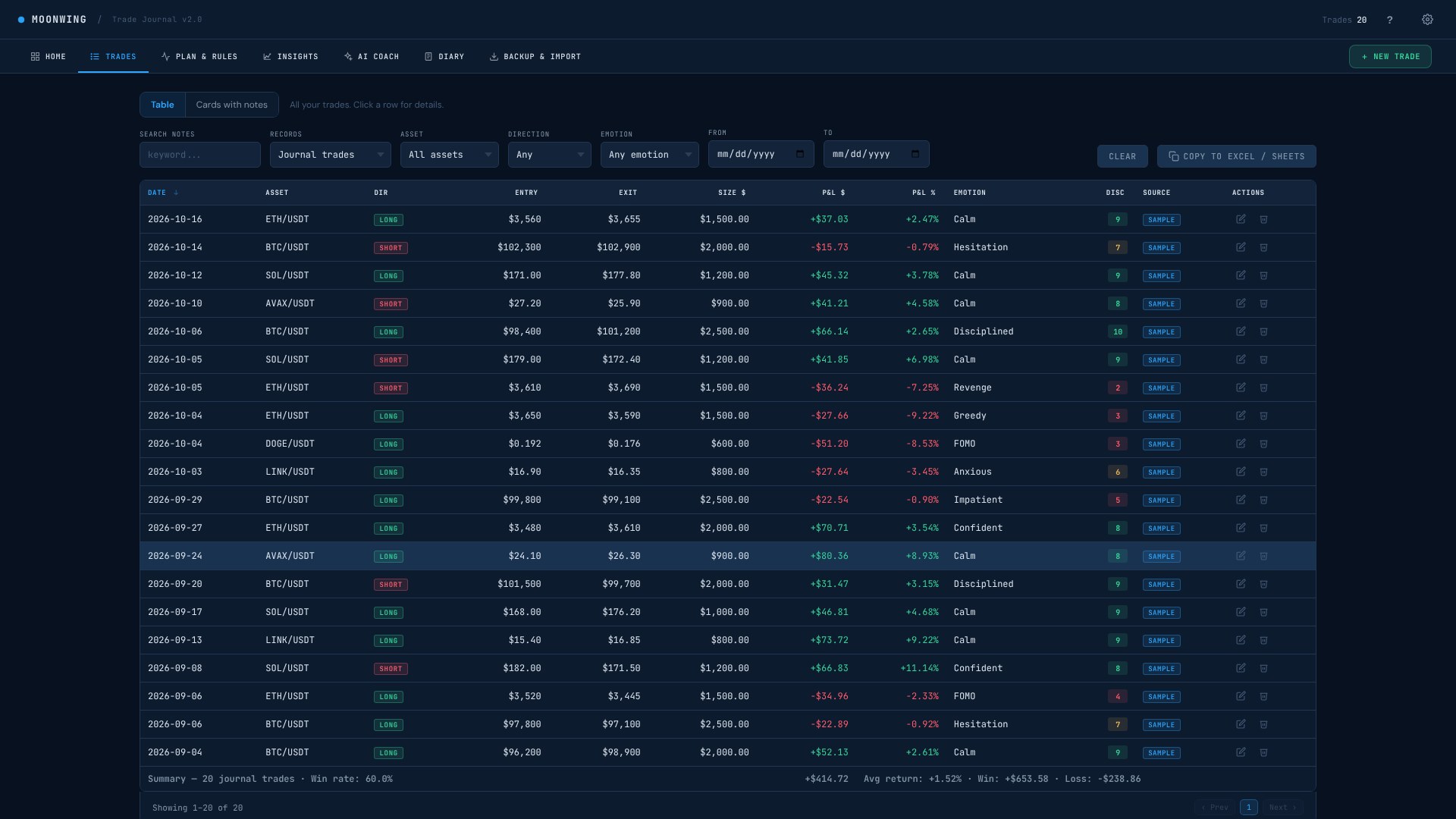Edit the 2026-10-06 BTC/USDT trade
The image size is (1456, 819).
1241,331
